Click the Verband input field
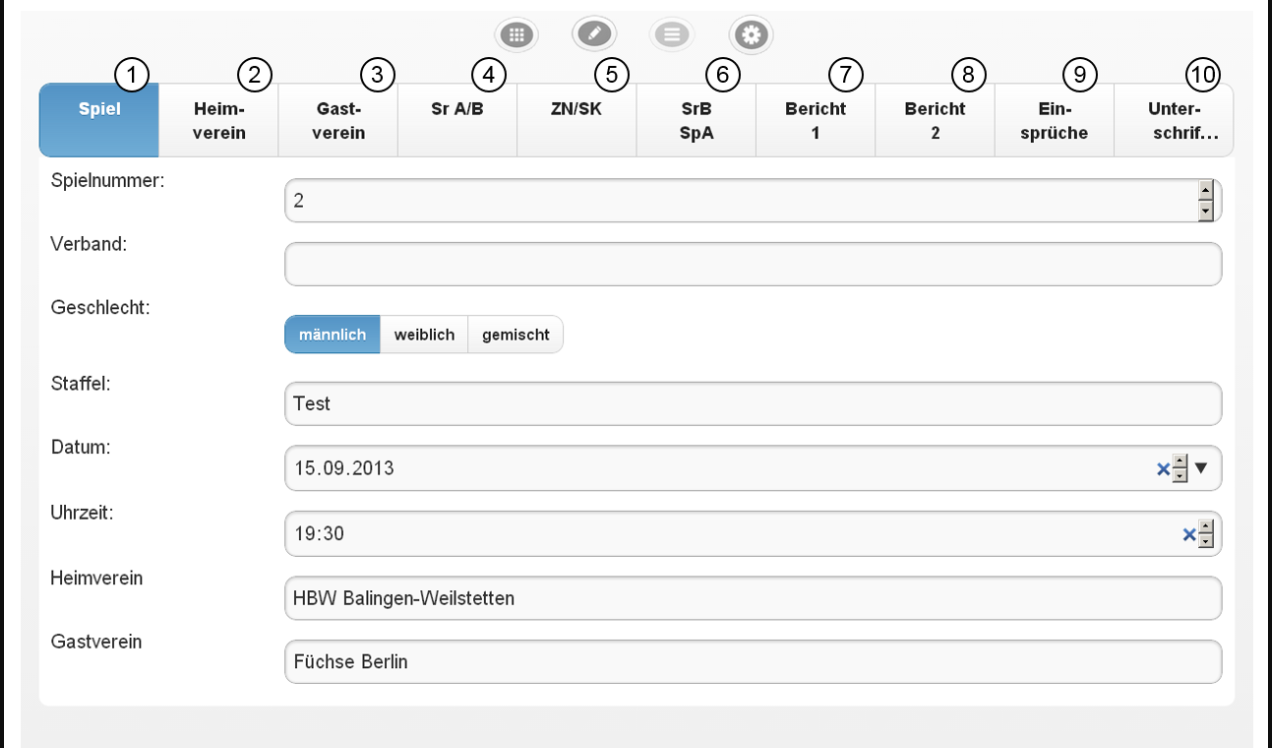 point(752,264)
